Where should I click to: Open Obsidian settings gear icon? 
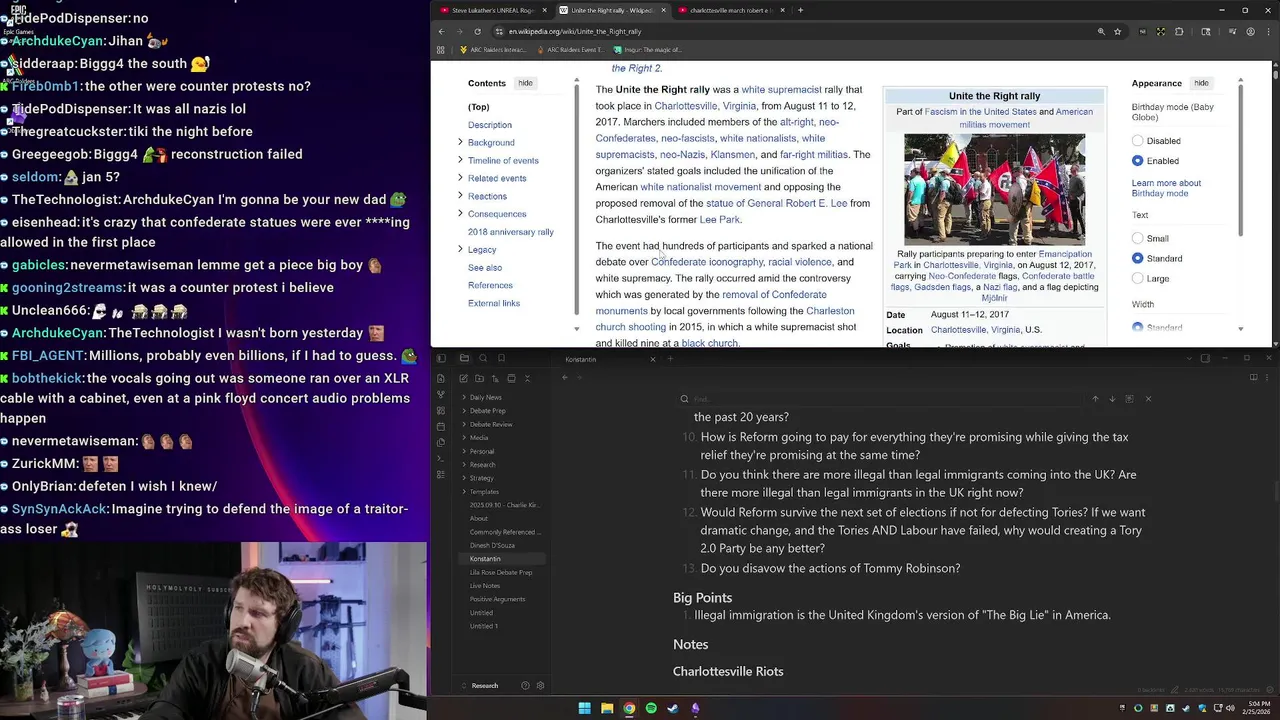click(x=541, y=686)
